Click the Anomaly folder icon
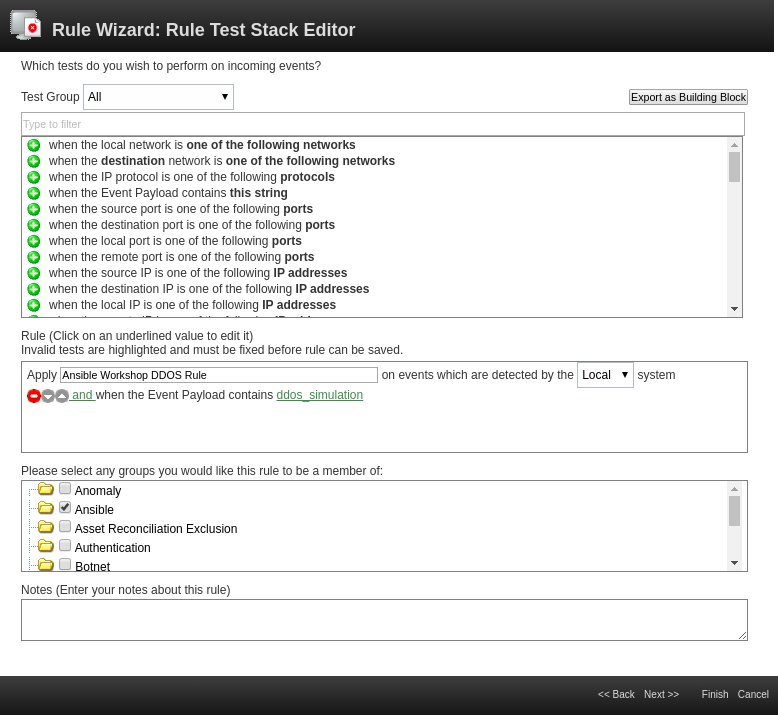This screenshot has height=715, width=778. coord(46,489)
